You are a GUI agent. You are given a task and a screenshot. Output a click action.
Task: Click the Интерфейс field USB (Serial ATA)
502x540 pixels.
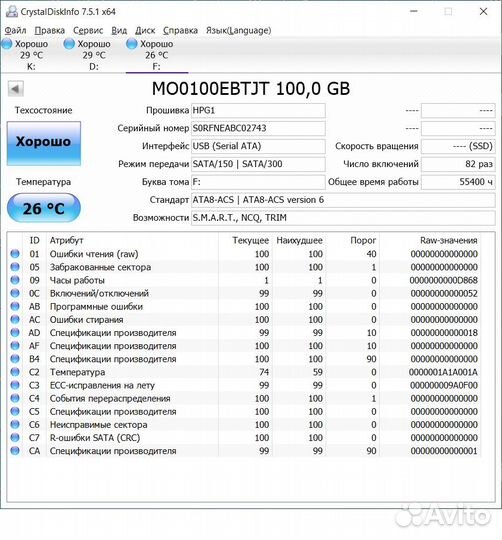tap(258, 146)
